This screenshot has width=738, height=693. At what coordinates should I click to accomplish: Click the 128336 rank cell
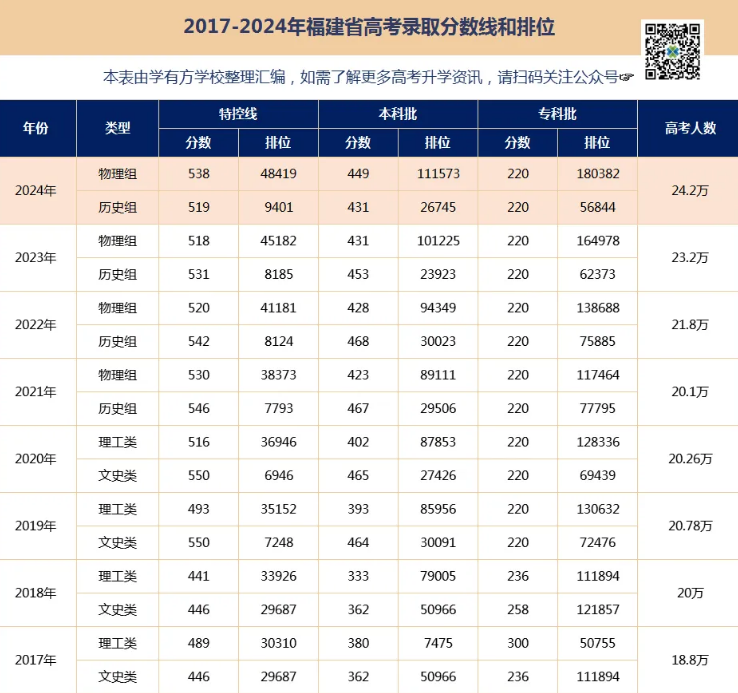click(x=598, y=442)
